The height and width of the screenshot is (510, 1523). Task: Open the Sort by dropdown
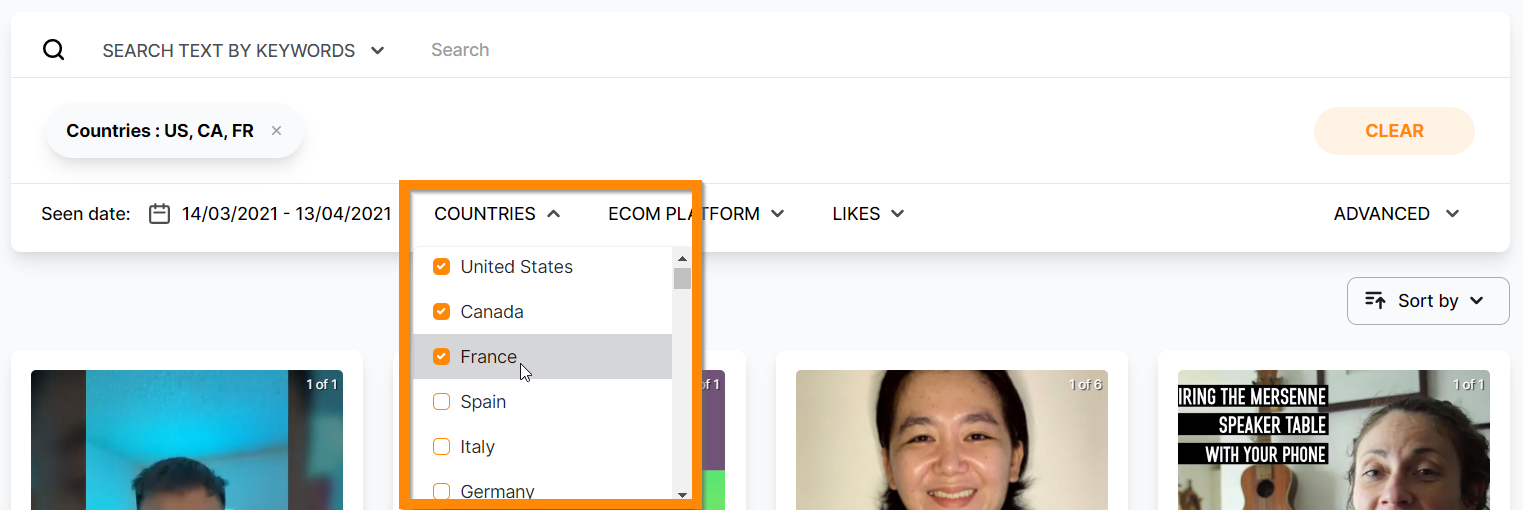coord(1428,301)
